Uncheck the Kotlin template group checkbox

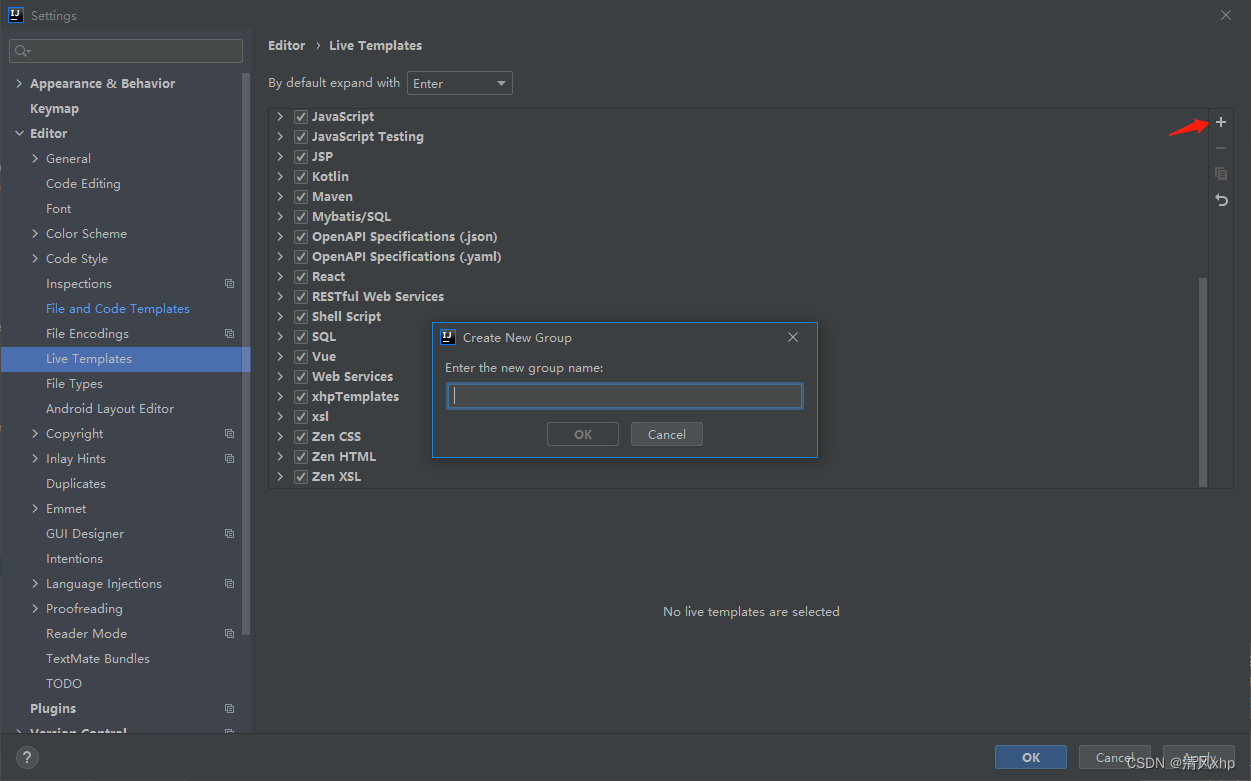(301, 177)
